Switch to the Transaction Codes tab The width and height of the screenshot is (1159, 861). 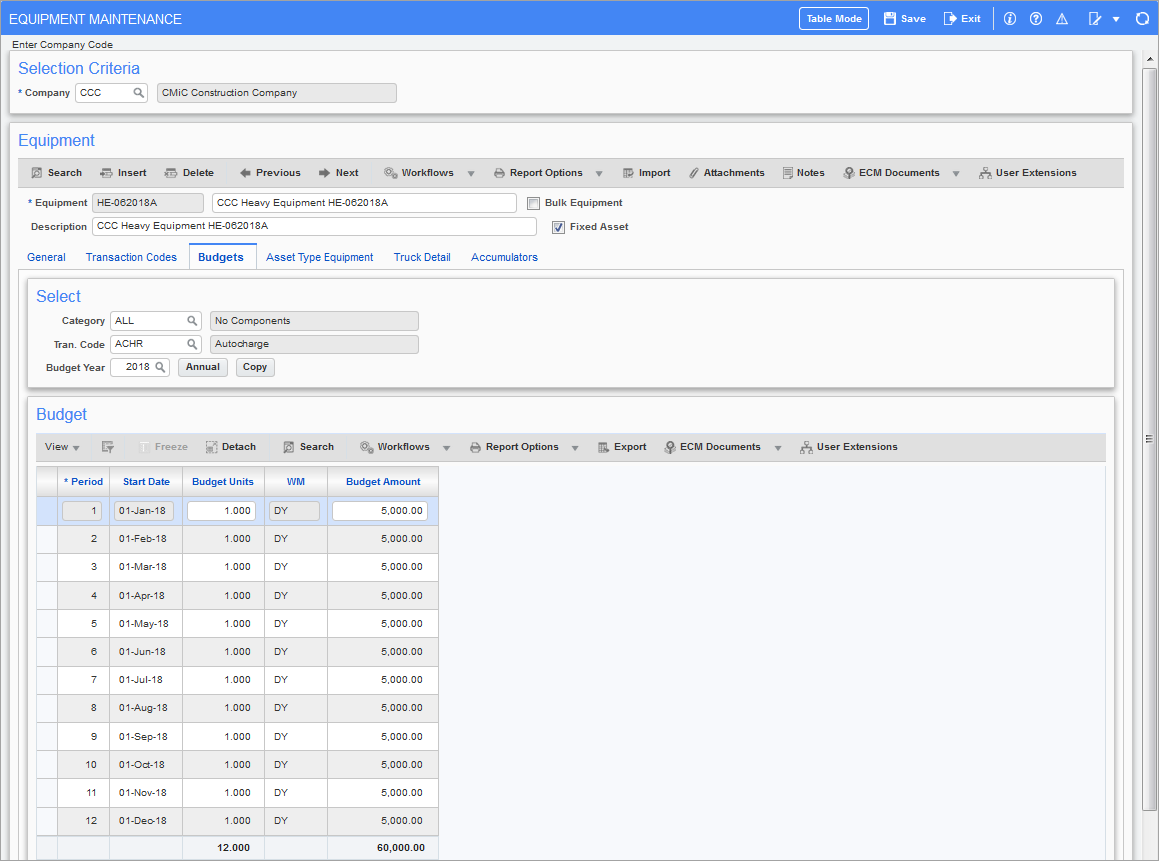click(x=131, y=257)
